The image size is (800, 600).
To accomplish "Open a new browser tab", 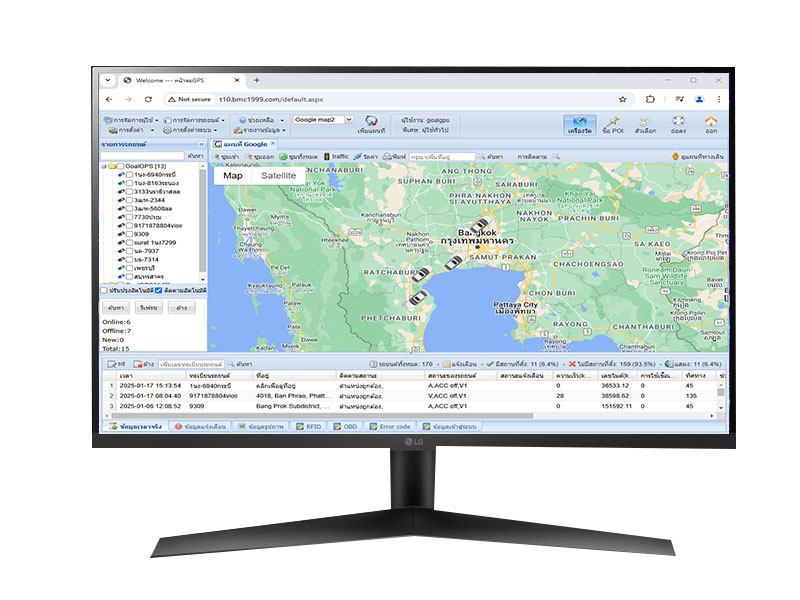I will point(257,81).
